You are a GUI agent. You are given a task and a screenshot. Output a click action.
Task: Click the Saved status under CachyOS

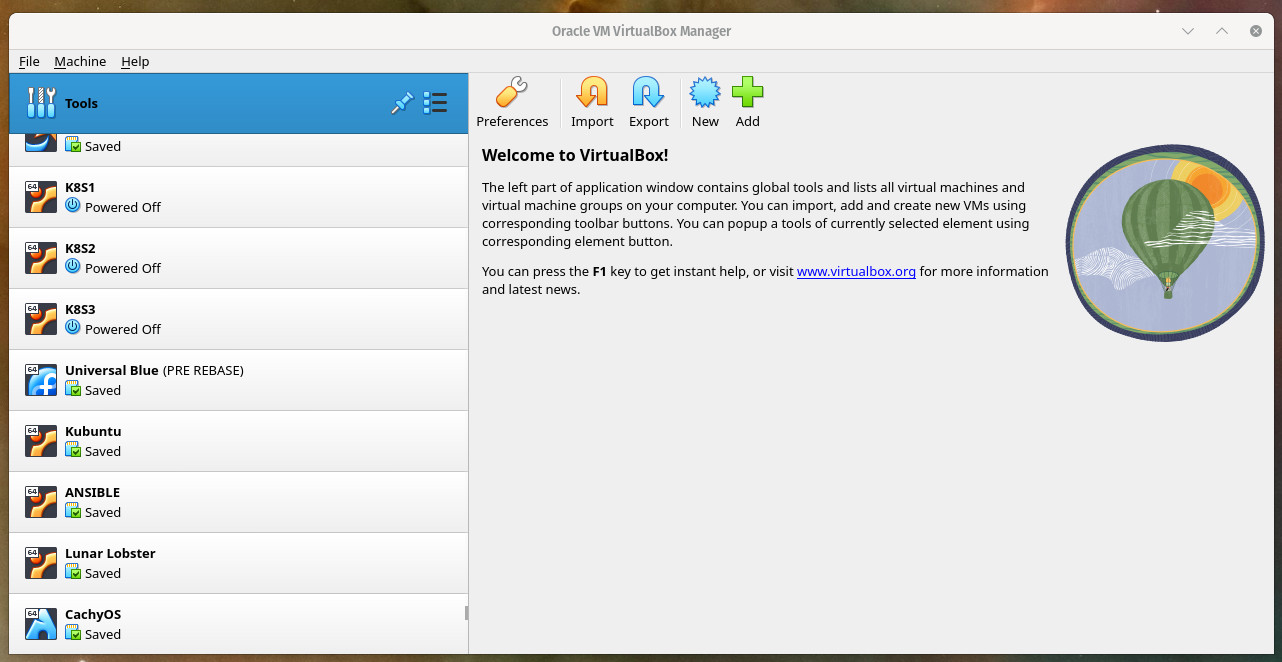click(x=103, y=634)
